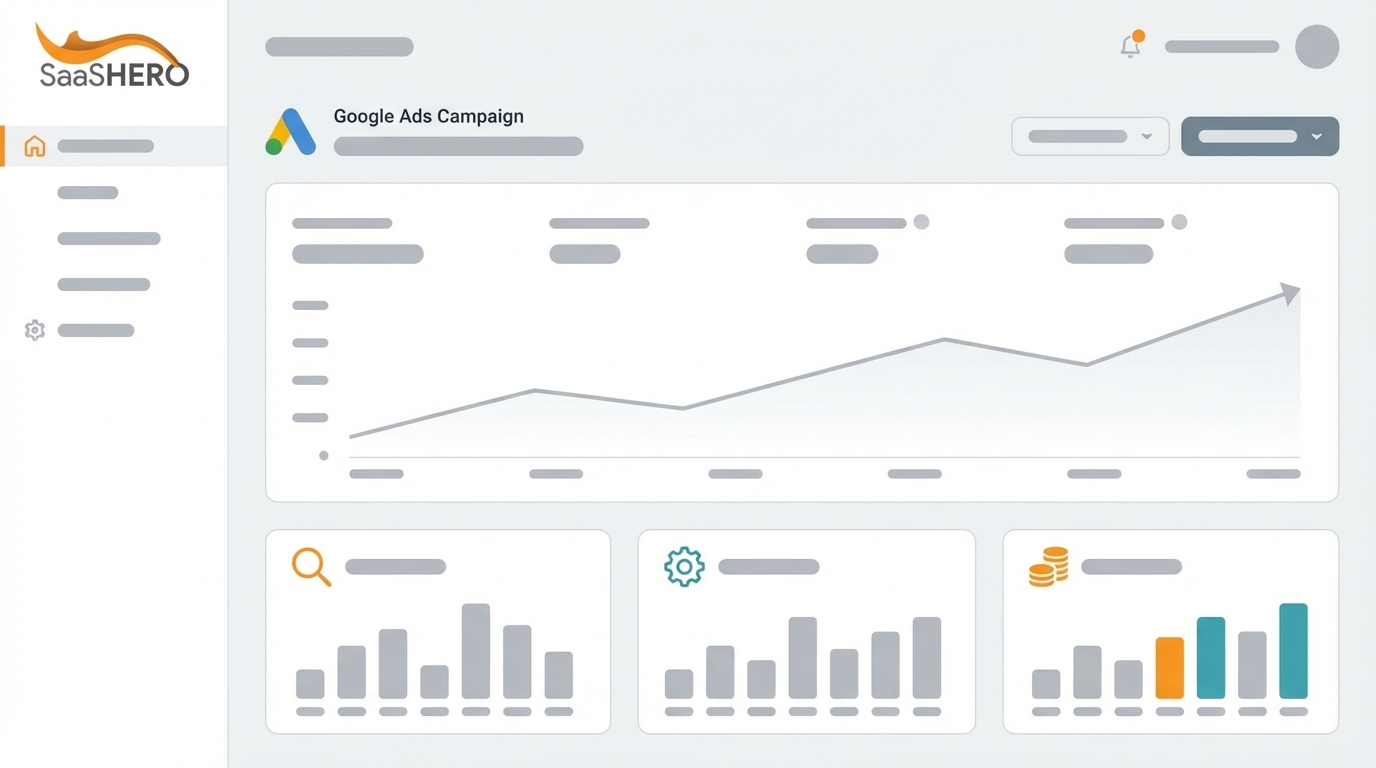Select the orange Home icon in sidebar
1376x768 pixels.
click(x=34, y=146)
